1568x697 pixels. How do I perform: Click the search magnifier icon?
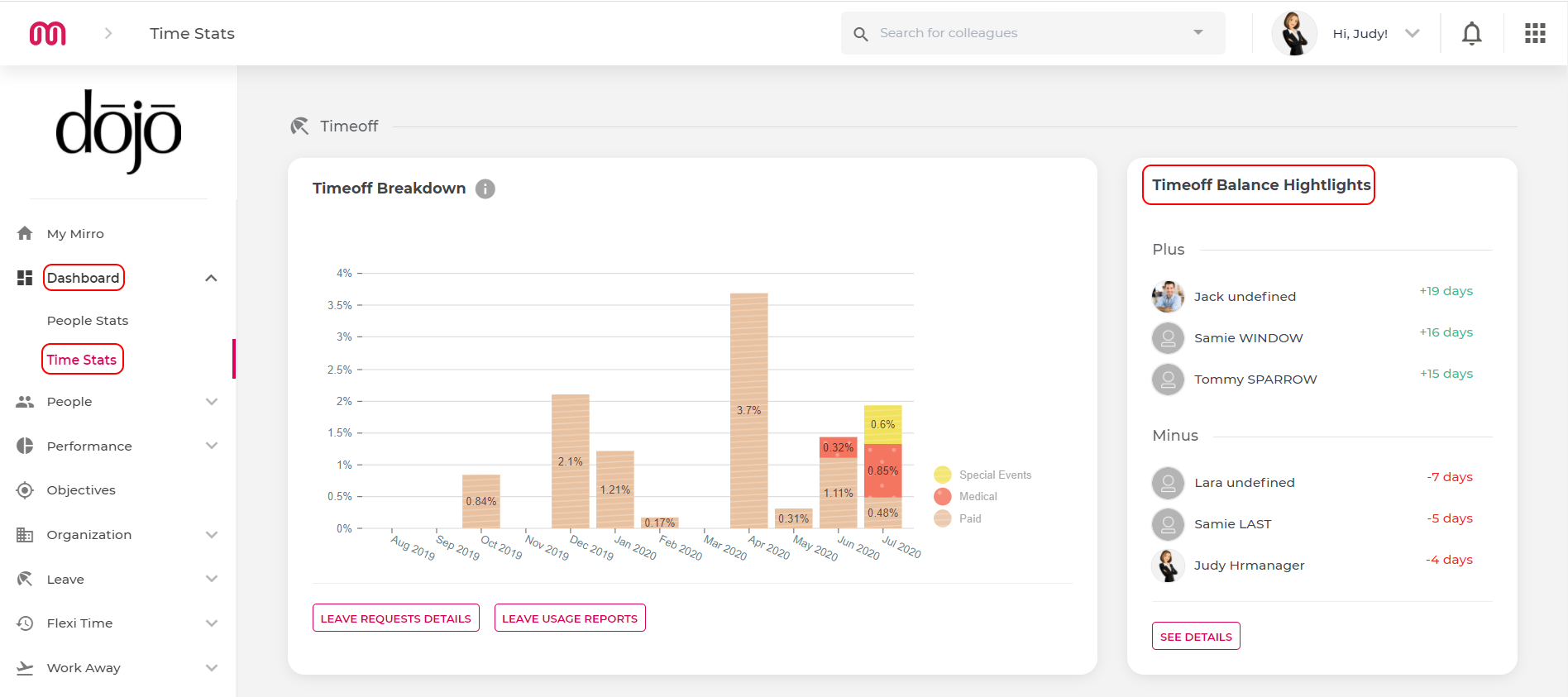click(861, 34)
